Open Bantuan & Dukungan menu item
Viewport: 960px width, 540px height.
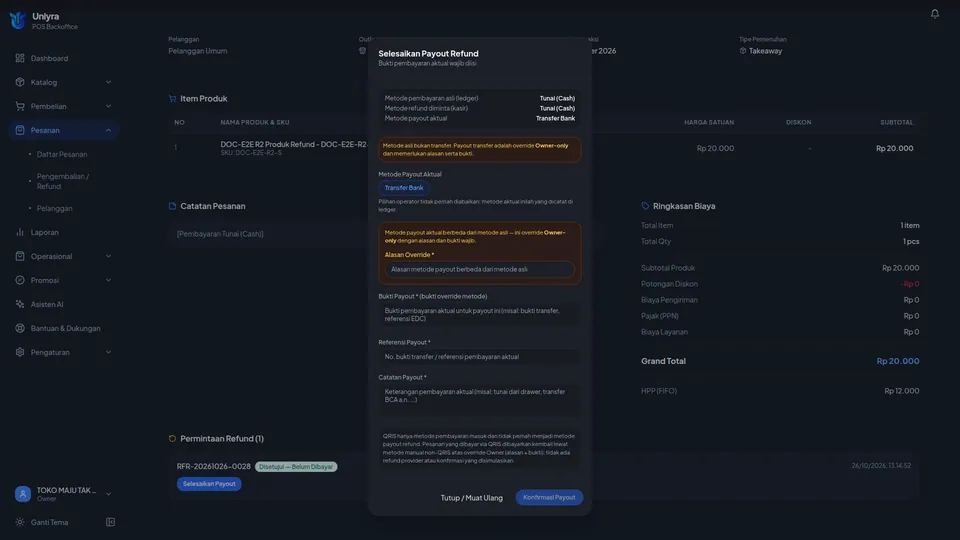(66, 328)
